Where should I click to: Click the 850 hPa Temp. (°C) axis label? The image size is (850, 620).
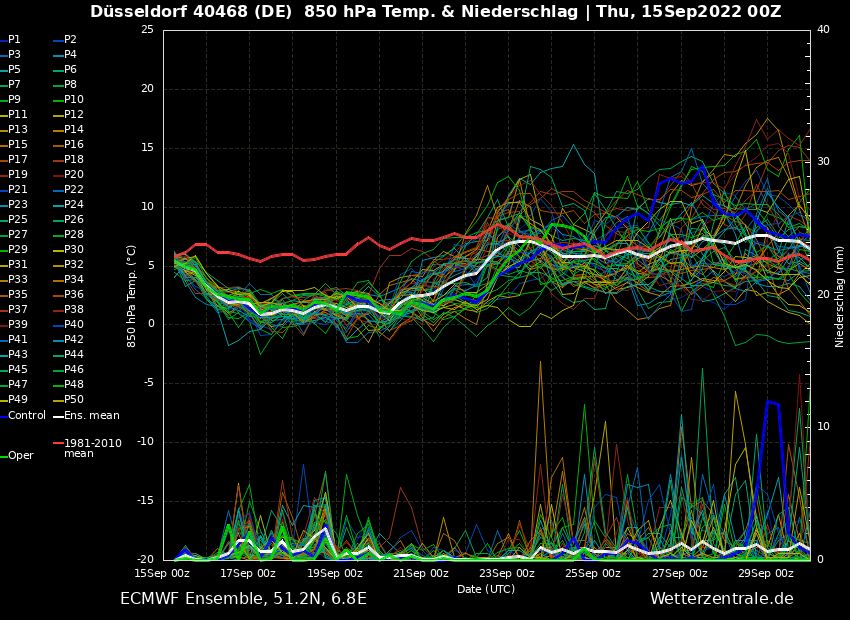coord(132,295)
